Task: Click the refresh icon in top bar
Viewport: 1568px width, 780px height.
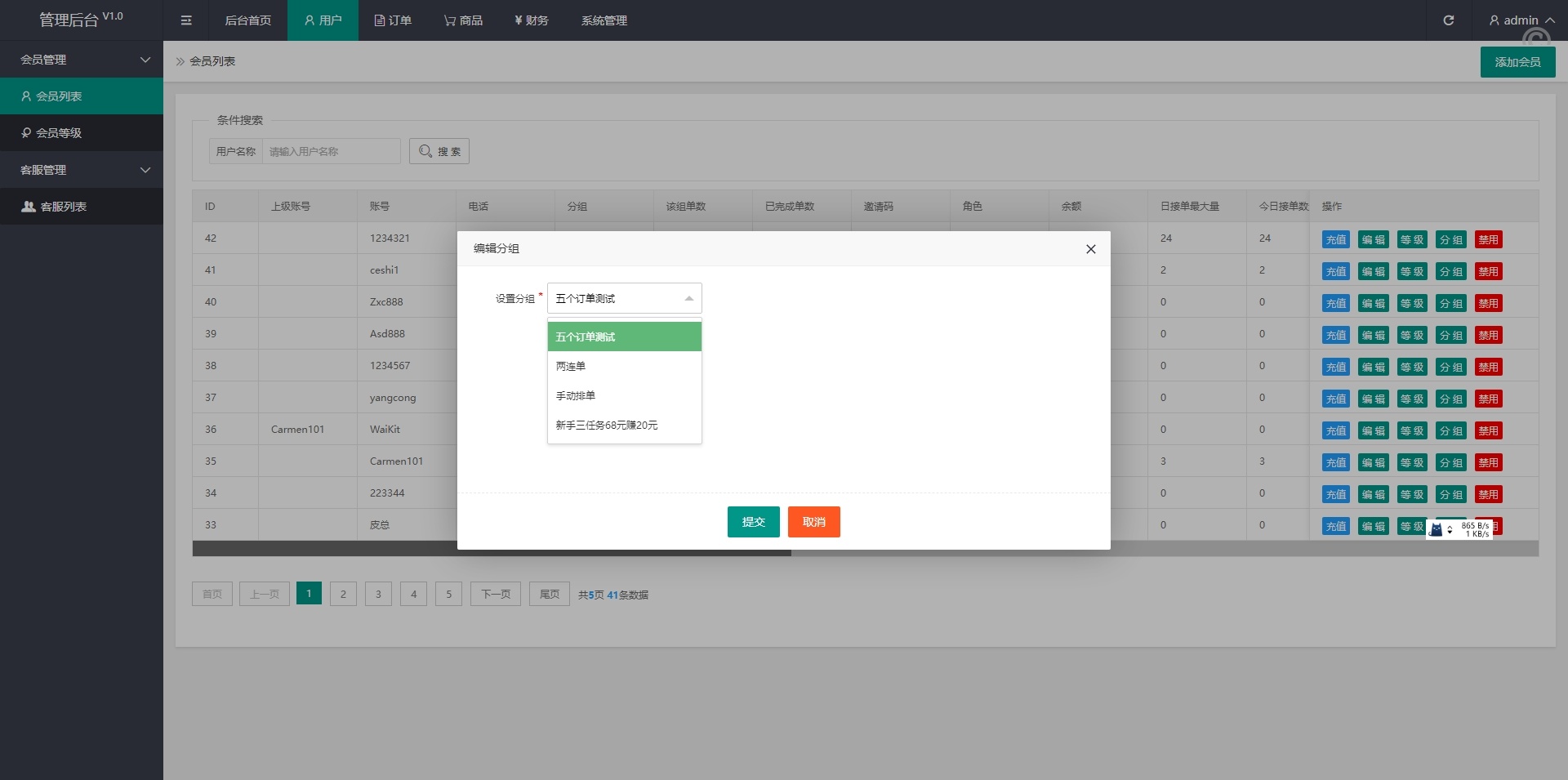Action: click(x=1448, y=20)
